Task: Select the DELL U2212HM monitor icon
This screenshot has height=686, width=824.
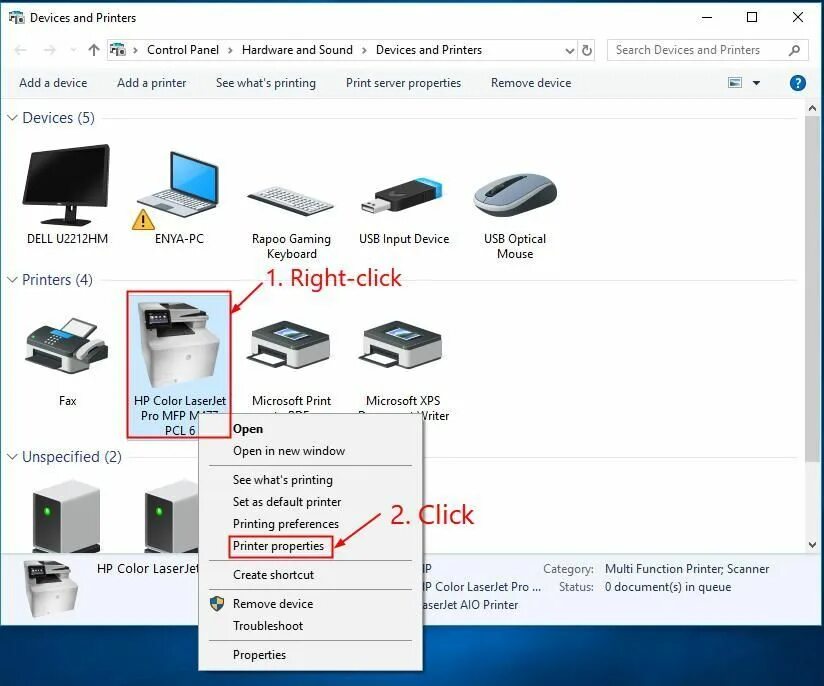Action: [x=67, y=185]
